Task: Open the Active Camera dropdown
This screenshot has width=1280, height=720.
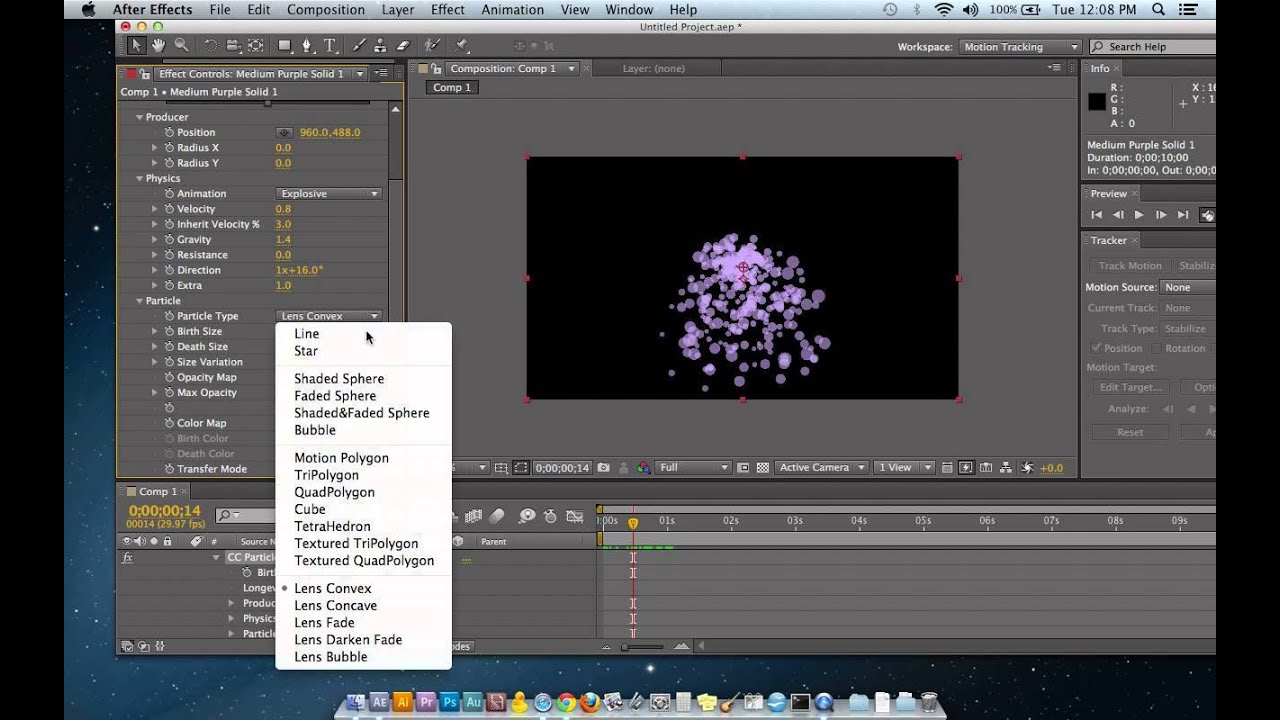Action: tap(821, 468)
